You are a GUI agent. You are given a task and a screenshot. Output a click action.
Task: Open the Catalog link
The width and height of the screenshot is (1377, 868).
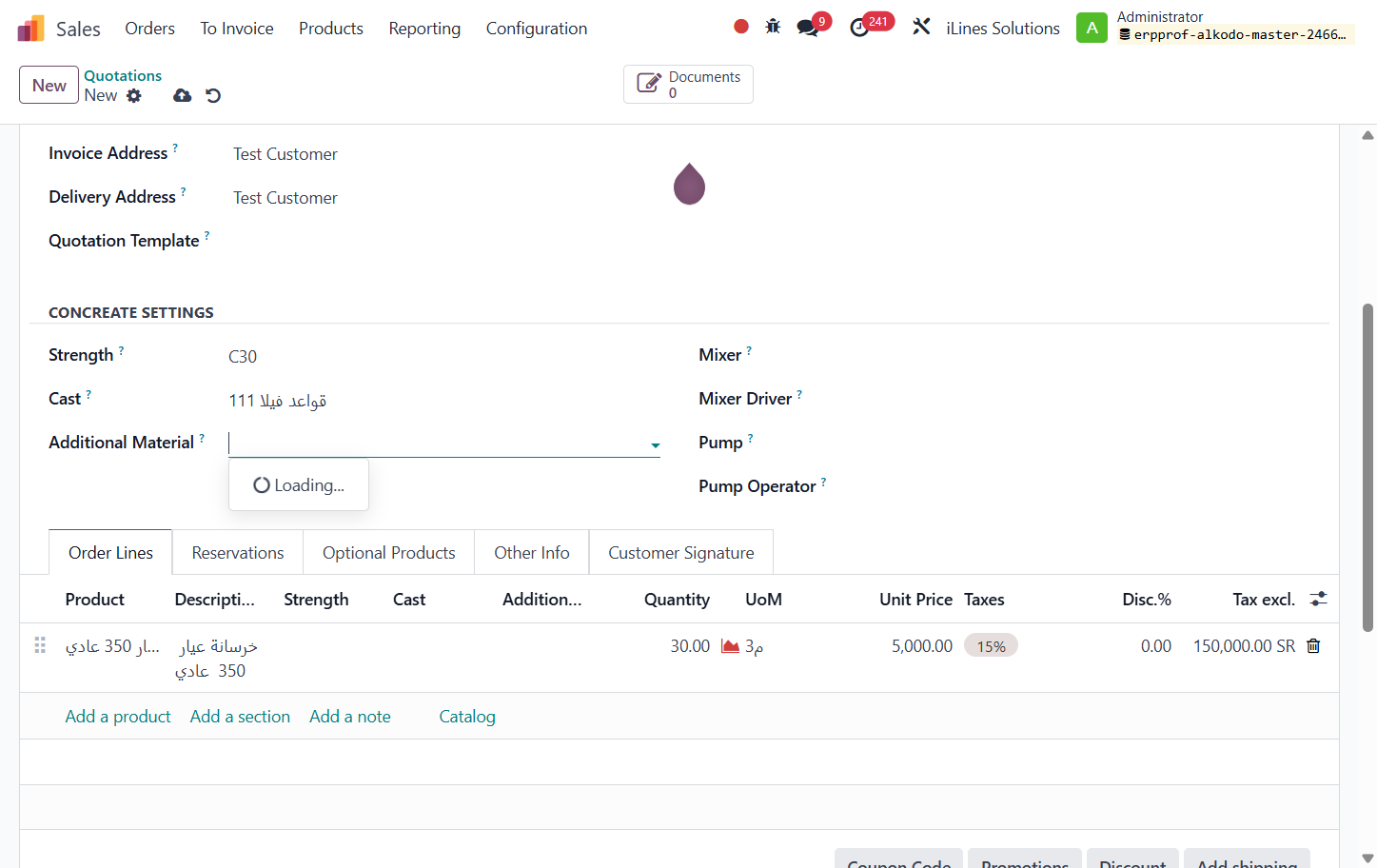(x=467, y=717)
